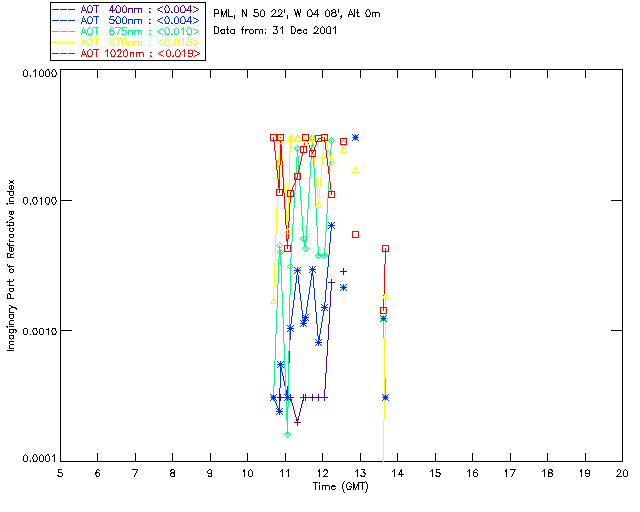
Task: Select the PML station location header text
Action: [x=297, y=14]
